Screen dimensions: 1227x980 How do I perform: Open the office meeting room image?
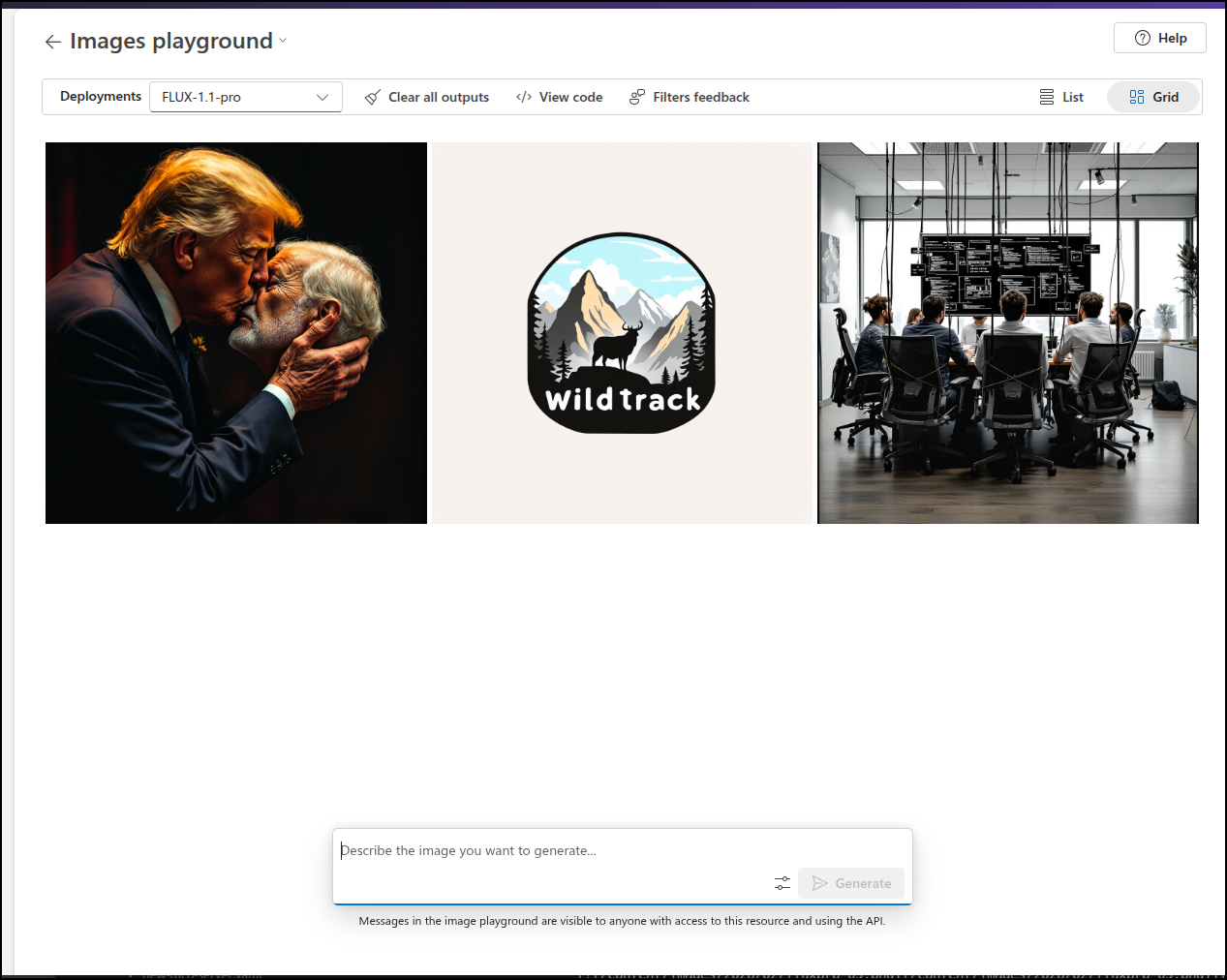[x=1007, y=333]
